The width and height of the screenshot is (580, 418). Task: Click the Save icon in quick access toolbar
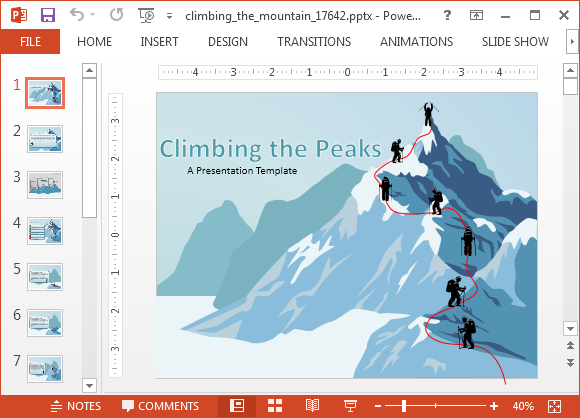click(x=48, y=15)
